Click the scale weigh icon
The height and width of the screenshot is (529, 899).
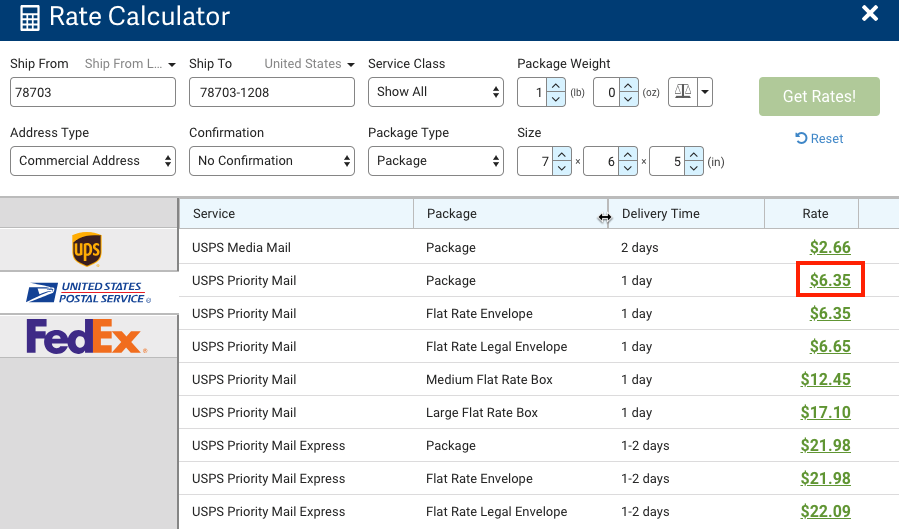coord(683,92)
